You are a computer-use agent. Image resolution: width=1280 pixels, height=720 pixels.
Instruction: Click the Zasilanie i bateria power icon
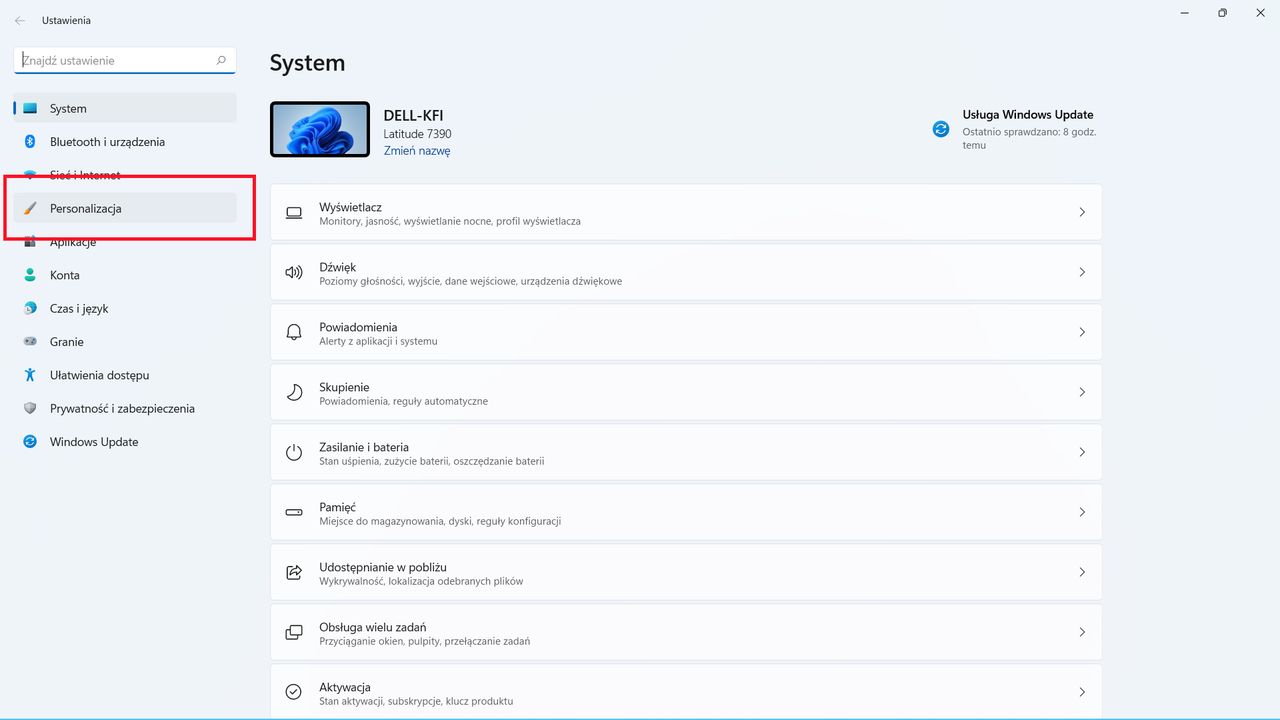tap(293, 452)
